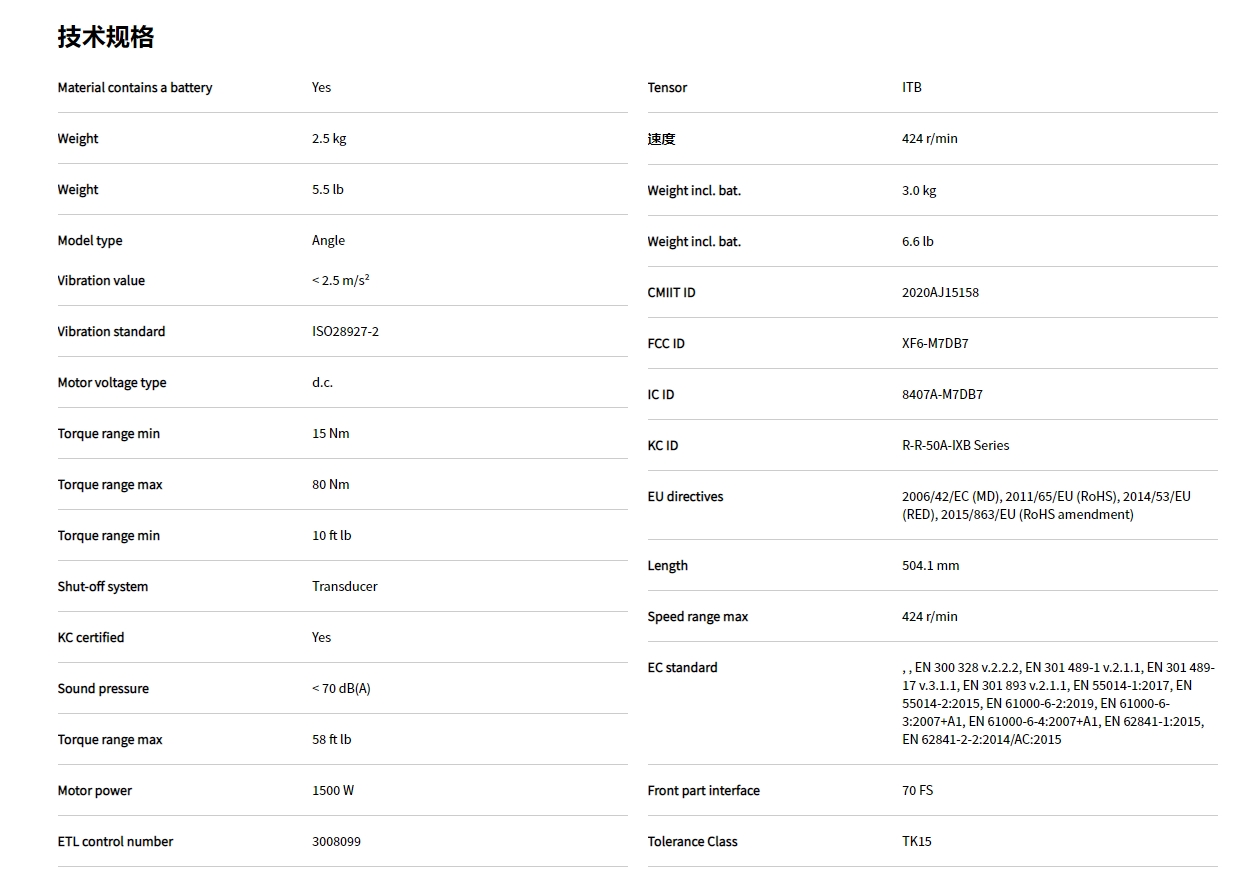Click the 速度 label

661,138
